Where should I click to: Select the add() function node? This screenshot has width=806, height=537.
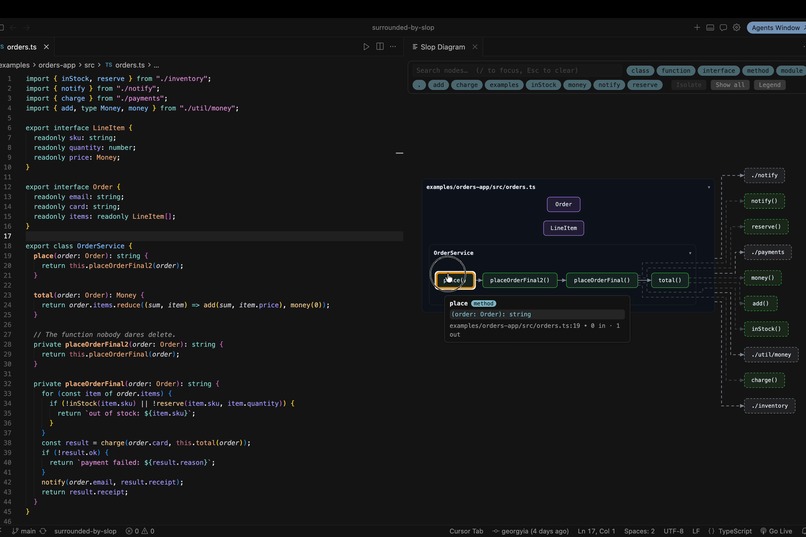pyautogui.click(x=761, y=303)
